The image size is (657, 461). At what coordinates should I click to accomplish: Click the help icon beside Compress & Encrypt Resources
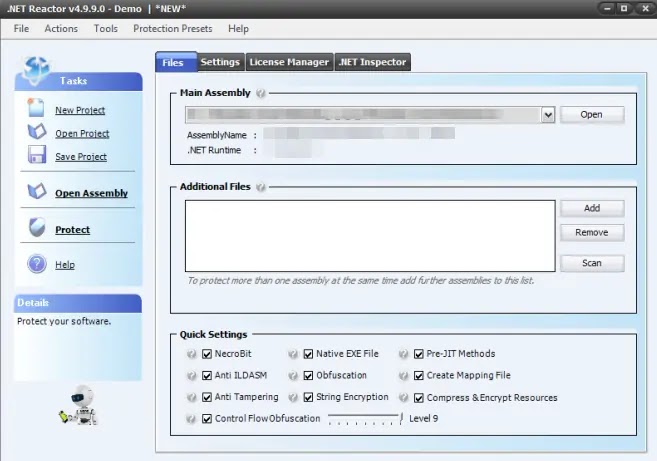pos(404,397)
